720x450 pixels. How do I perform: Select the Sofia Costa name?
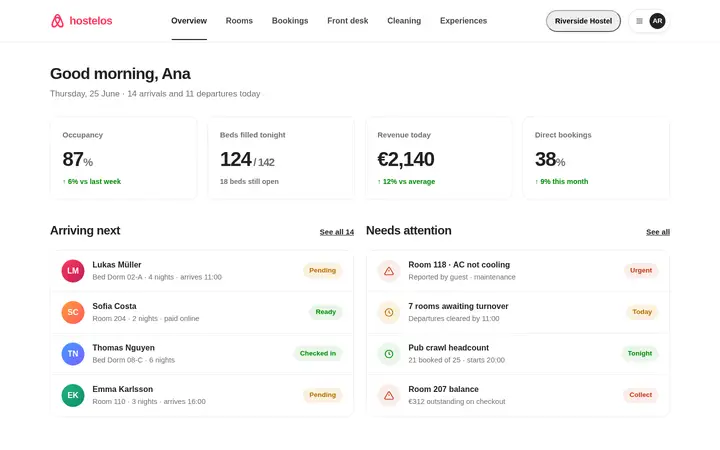click(x=114, y=306)
